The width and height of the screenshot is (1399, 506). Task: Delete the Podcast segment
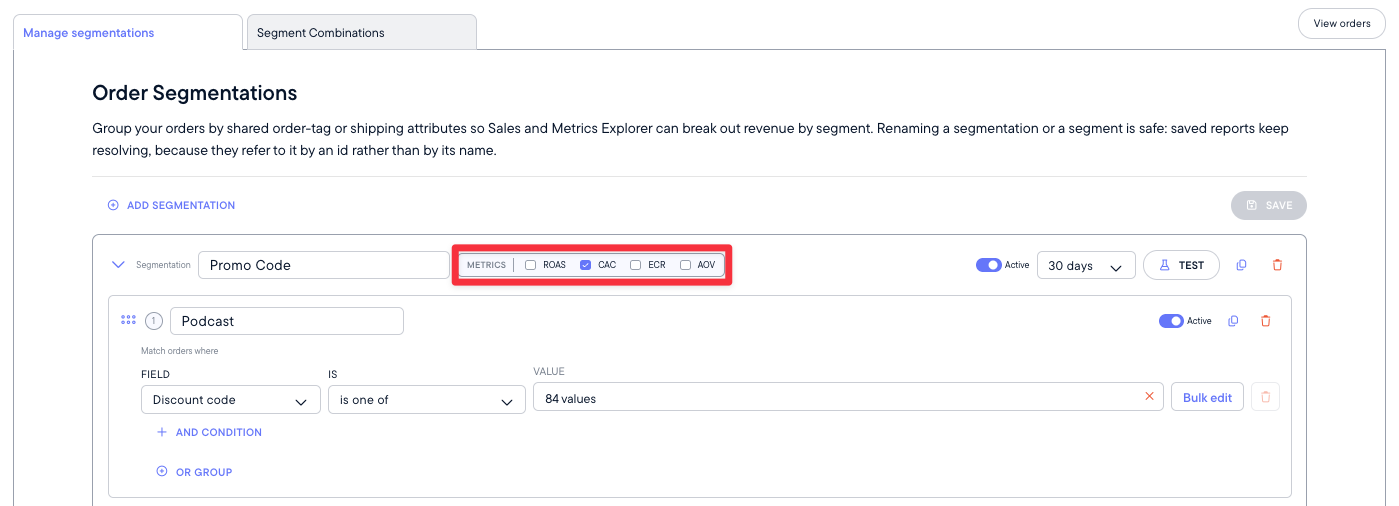tap(1266, 321)
